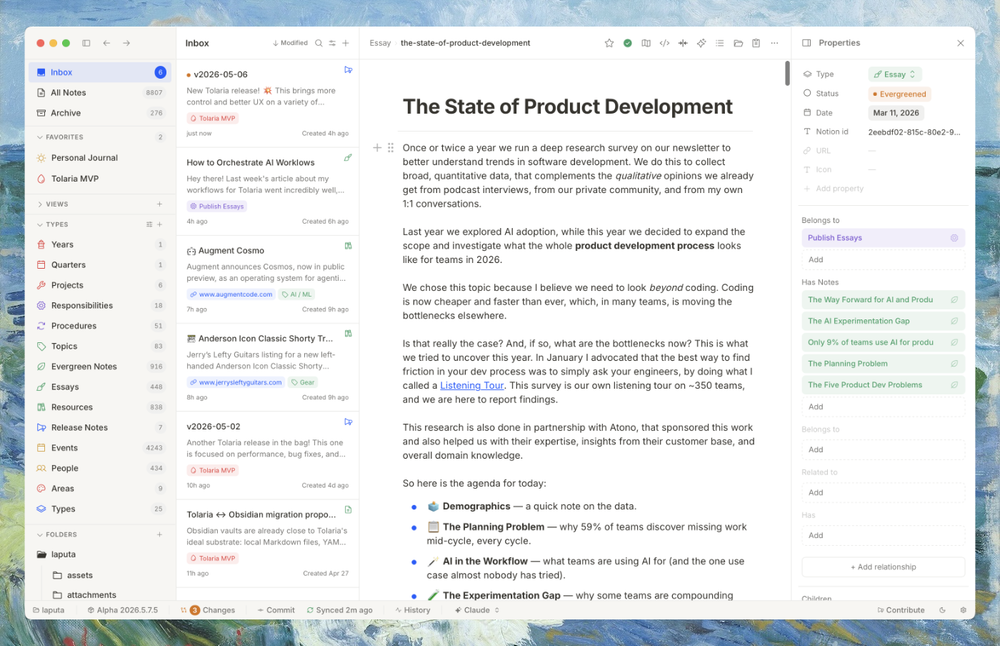Image resolution: width=1000 pixels, height=646 pixels.
Task: Add a new property
Action: 834,189
